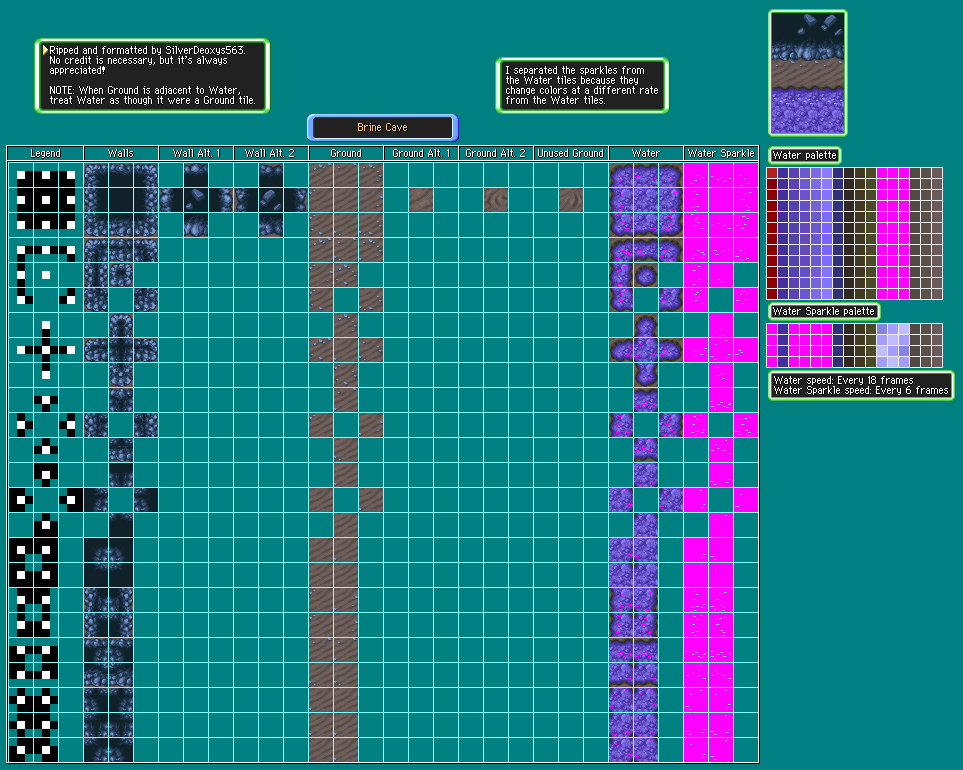Click the 'Water speed: Every 18 frames' text
The width and height of the screenshot is (963, 770).
[843, 380]
